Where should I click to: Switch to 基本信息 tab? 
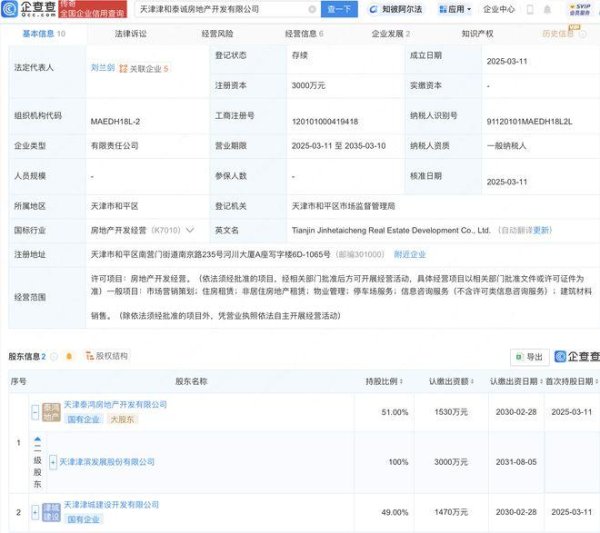(x=44, y=34)
